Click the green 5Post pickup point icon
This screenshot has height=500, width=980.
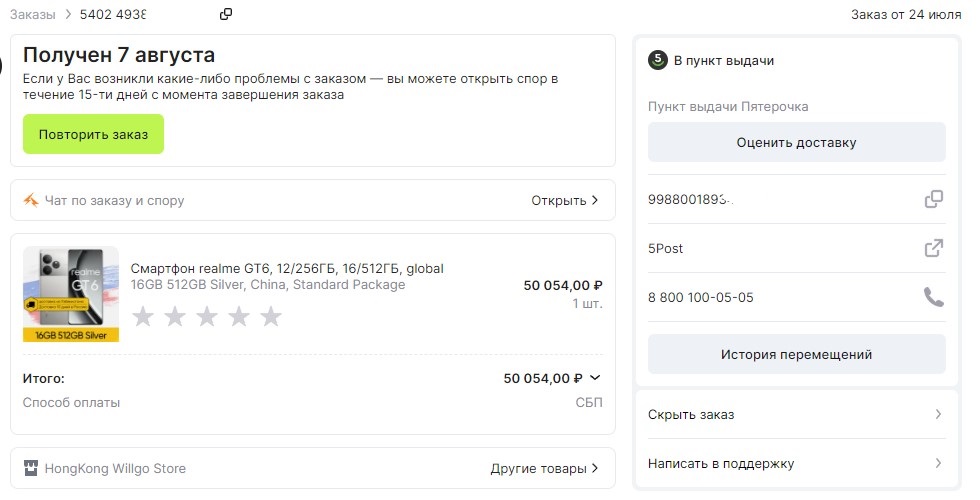[657, 60]
